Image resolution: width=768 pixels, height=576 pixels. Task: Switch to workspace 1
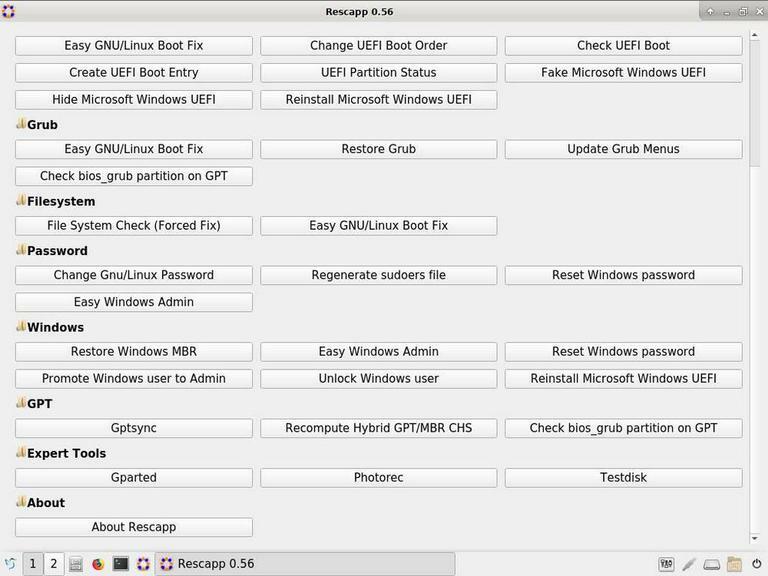coord(33,564)
